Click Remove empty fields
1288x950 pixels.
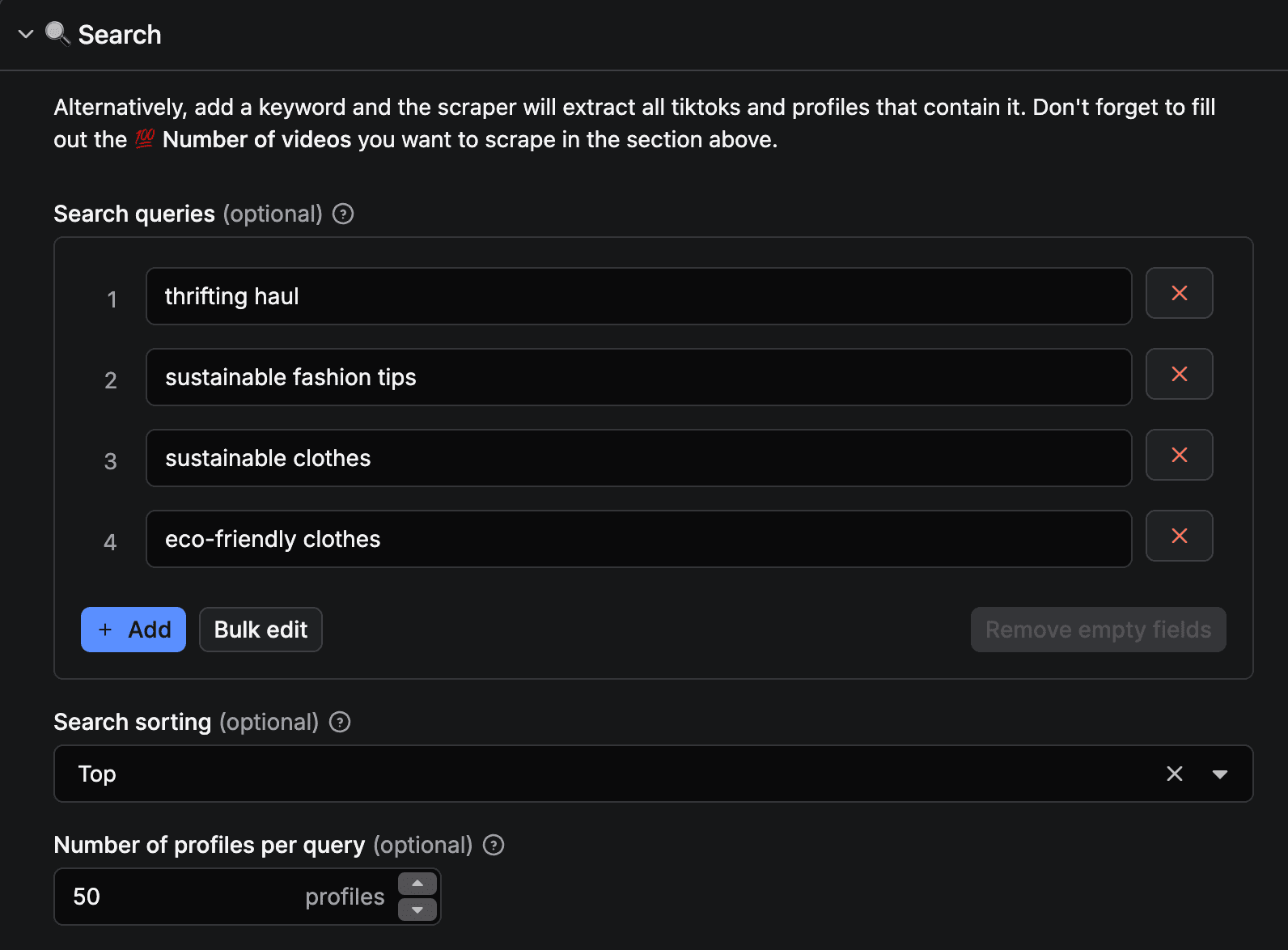point(1098,629)
